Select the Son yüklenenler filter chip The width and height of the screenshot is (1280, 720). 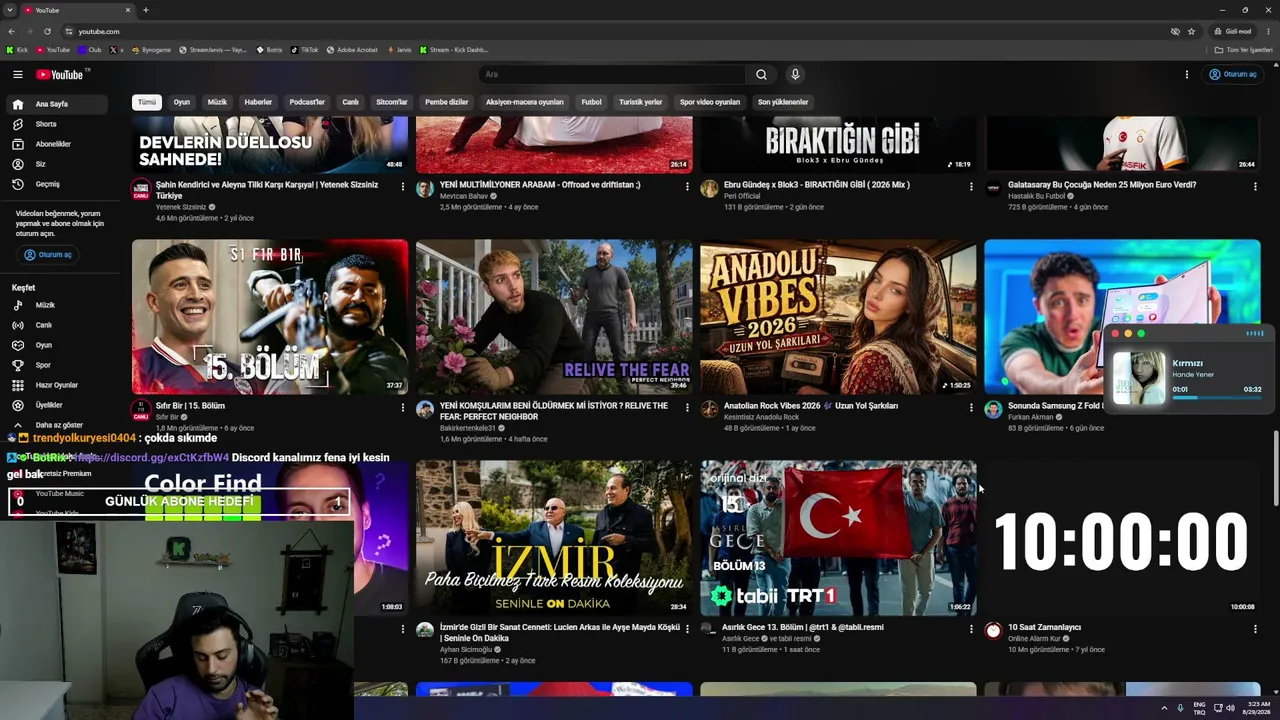click(x=783, y=102)
